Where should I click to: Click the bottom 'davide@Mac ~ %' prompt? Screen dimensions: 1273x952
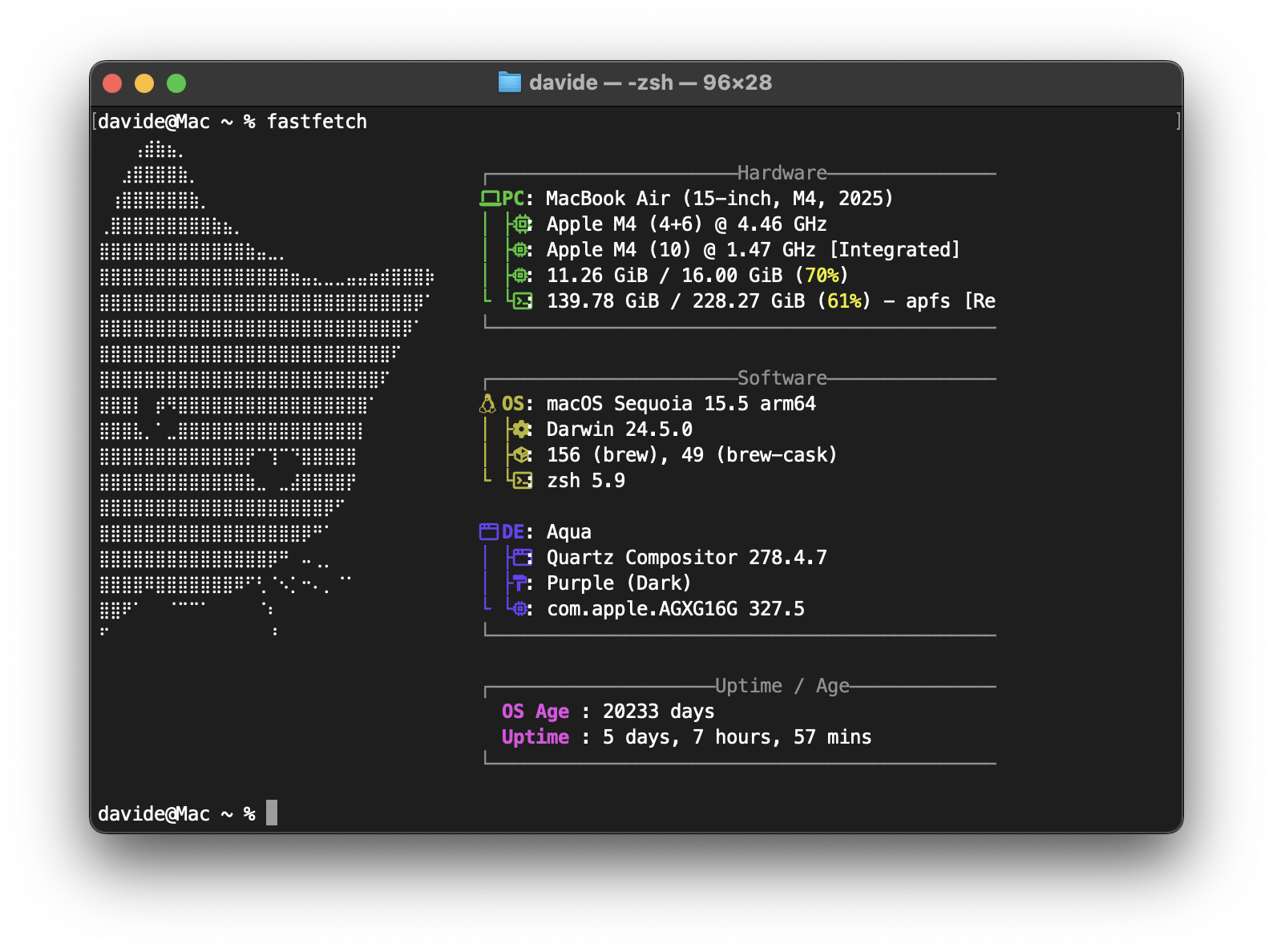pyautogui.click(x=176, y=814)
